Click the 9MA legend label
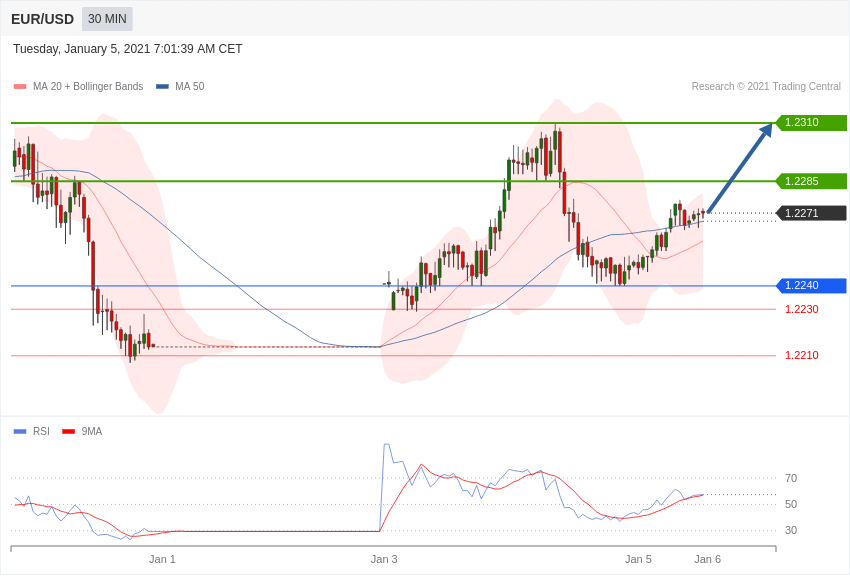Screen dimensions: 850x576 pos(92,431)
